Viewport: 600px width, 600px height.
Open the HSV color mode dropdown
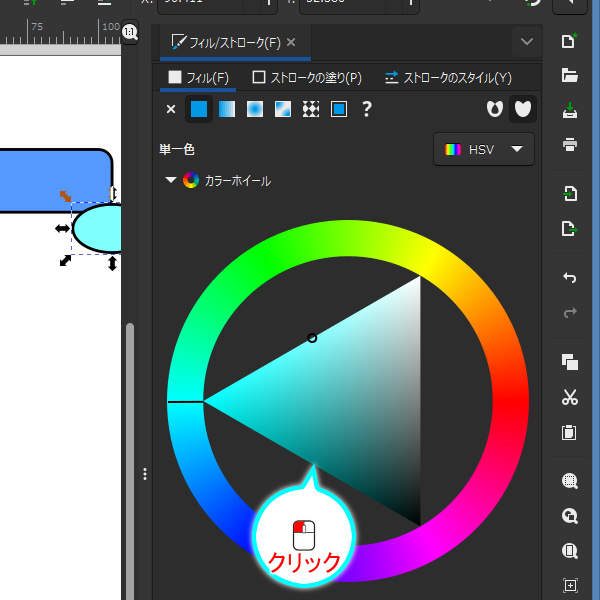coord(484,149)
